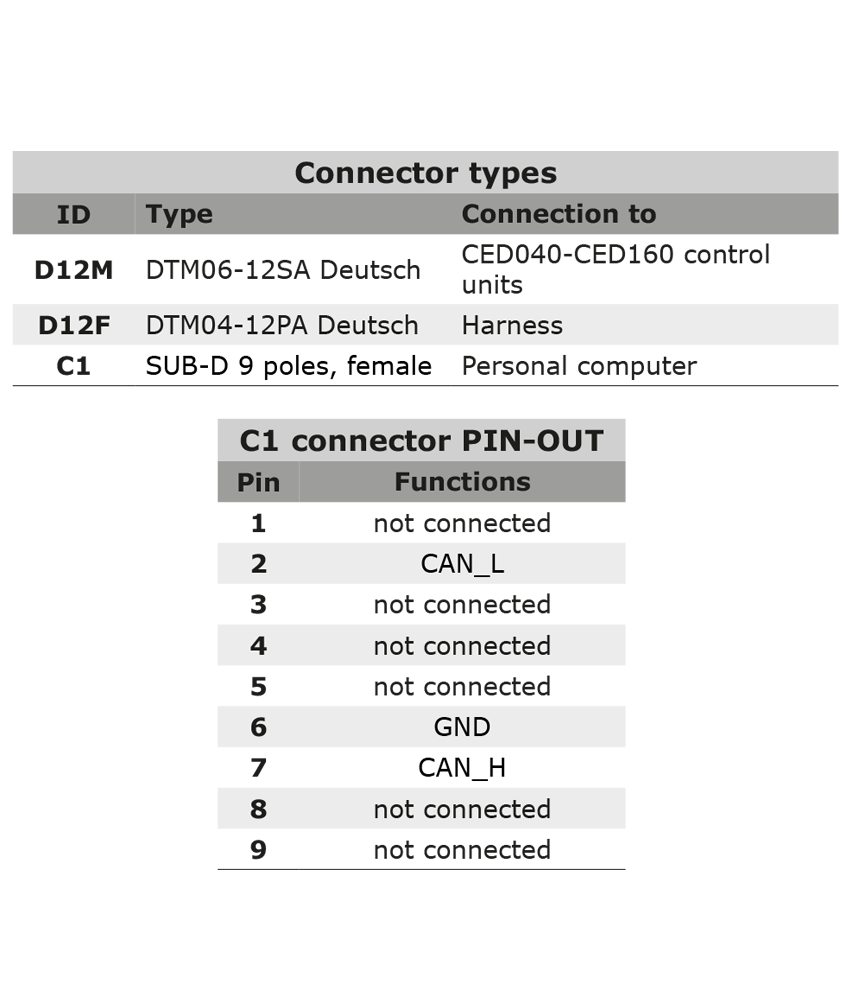Click the Type column header
The image size is (850, 1000).
tap(179, 214)
